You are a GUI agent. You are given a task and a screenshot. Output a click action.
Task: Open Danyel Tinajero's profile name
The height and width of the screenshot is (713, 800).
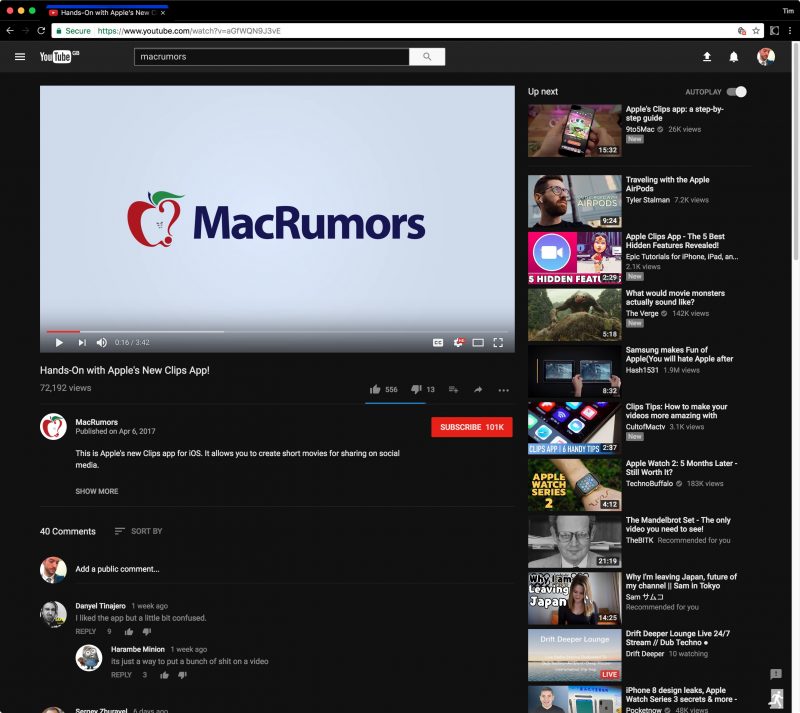[101, 606]
